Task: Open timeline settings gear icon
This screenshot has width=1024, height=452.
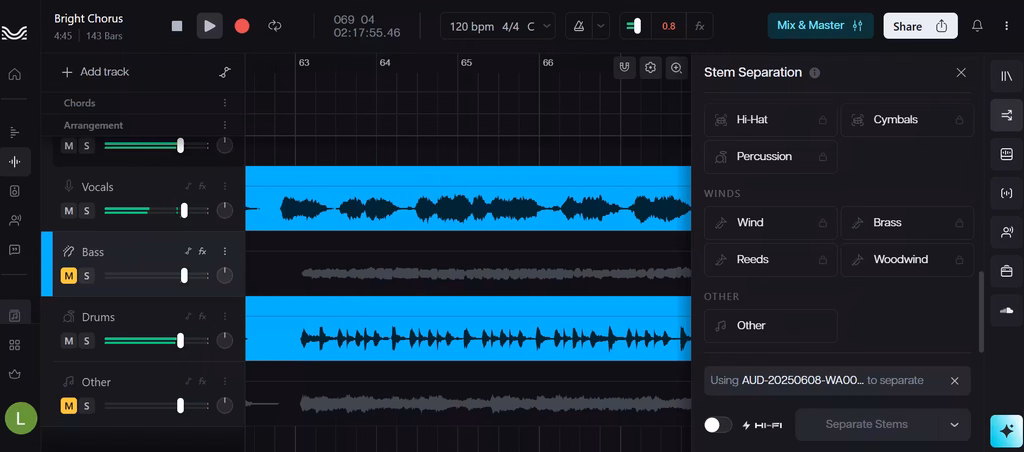Action: pyautogui.click(x=650, y=67)
